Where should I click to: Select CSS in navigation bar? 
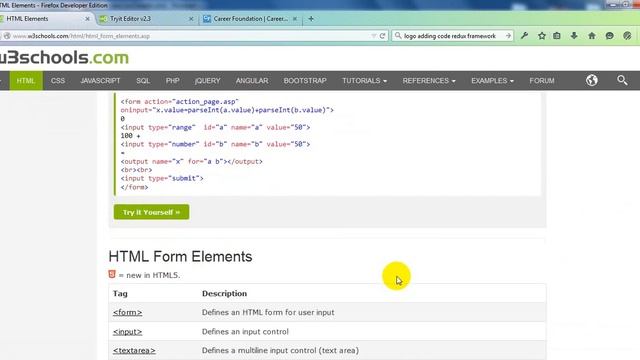click(x=58, y=81)
